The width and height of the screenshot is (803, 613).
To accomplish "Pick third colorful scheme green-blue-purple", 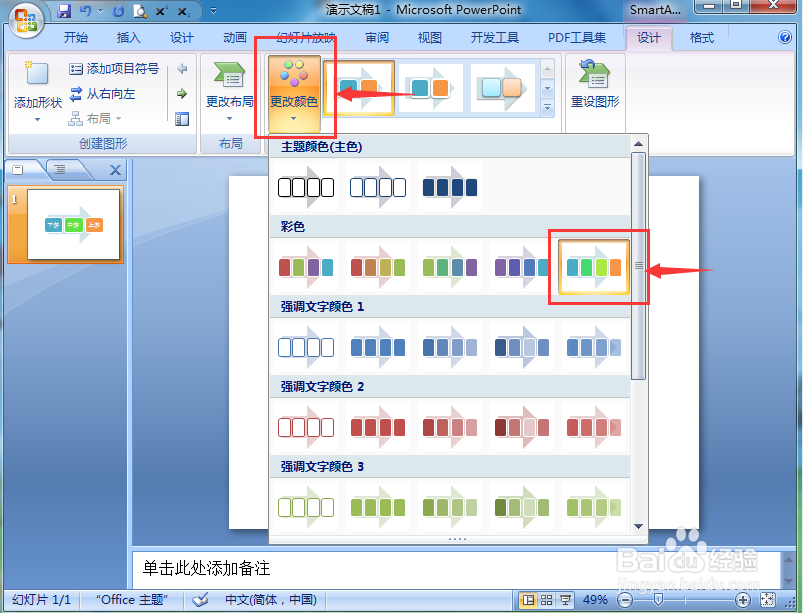I will tap(450, 267).
